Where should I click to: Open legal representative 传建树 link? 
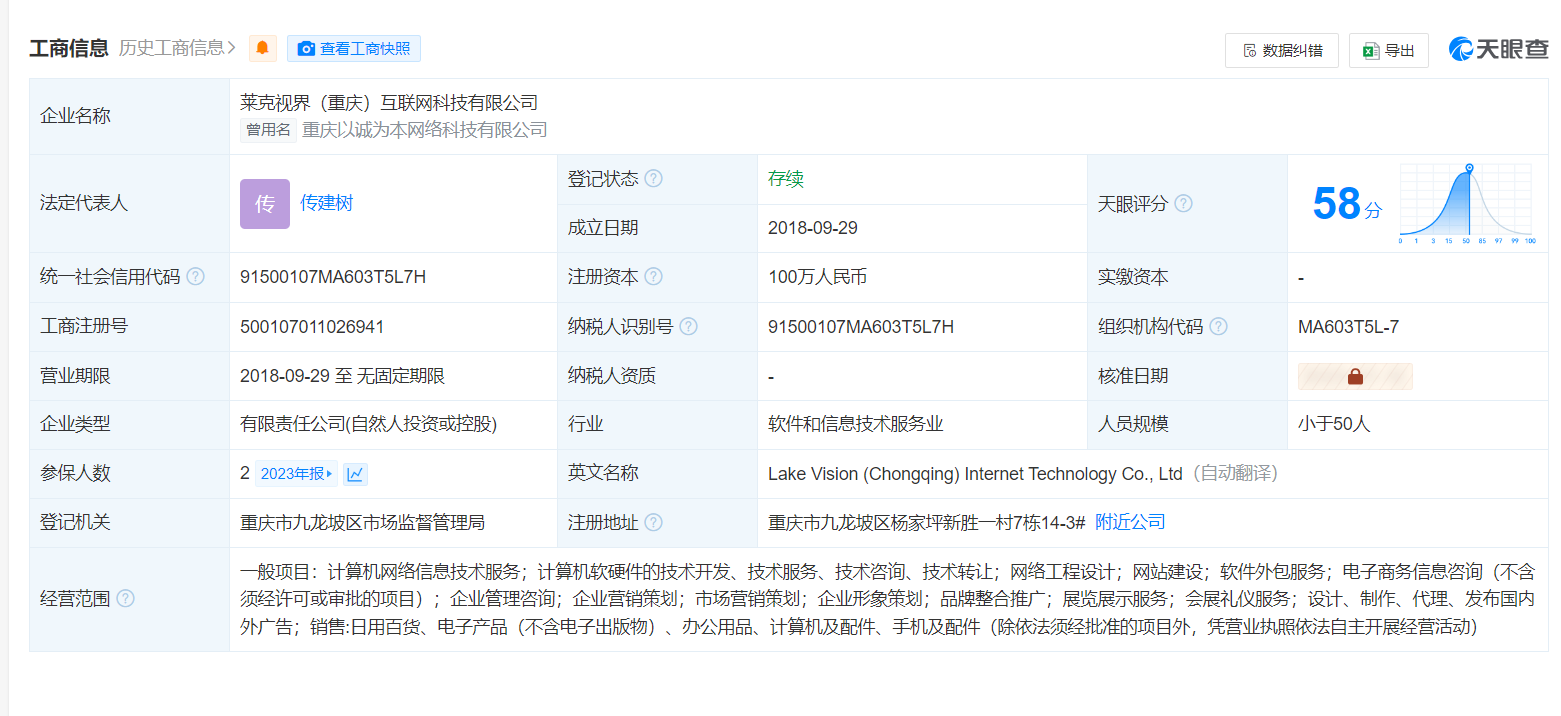(326, 203)
